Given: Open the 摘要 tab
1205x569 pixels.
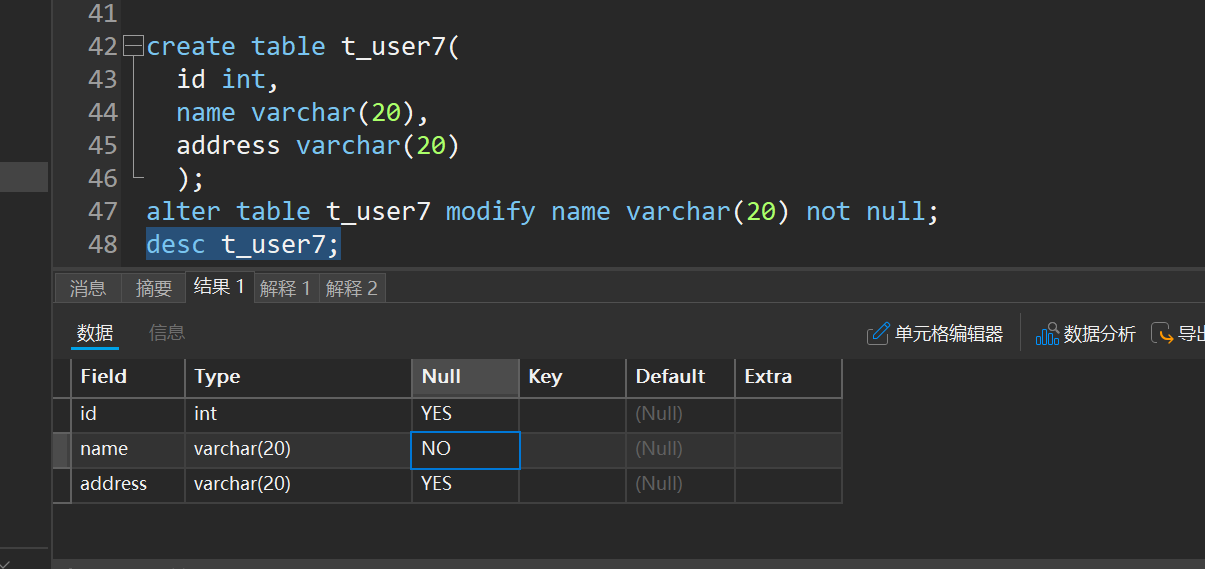Looking at the screenshot, I should 154,288.
